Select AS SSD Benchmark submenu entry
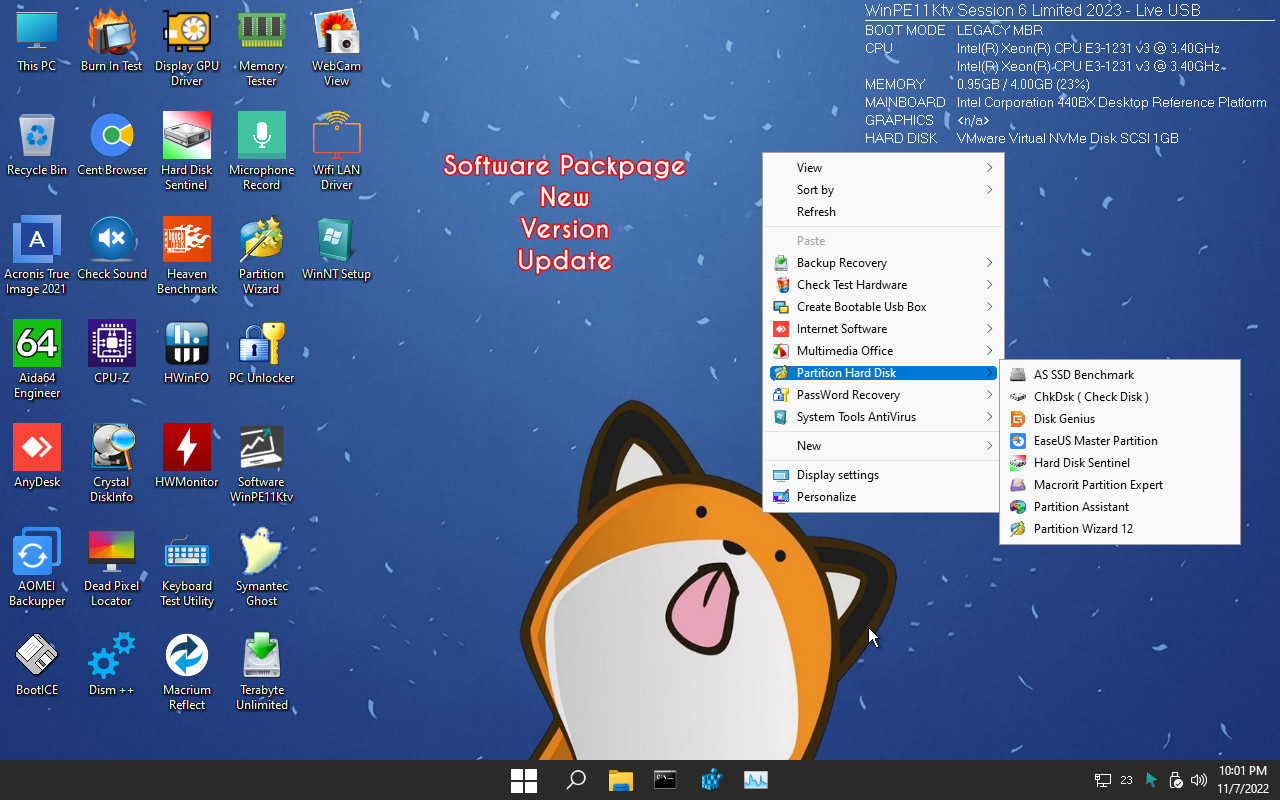The width and height of the screenshot is (1280, 800). 1084,375
